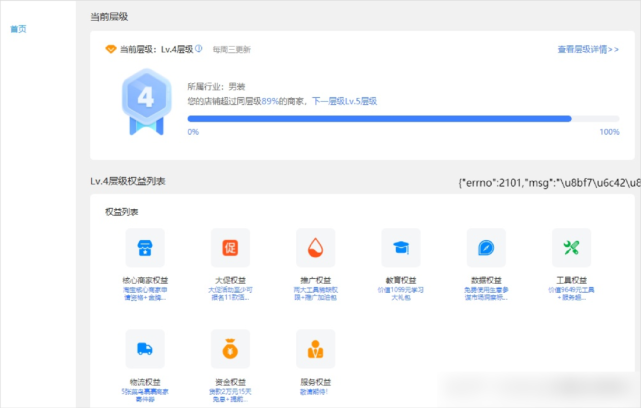Open the 核心商家权益 store icon
Screen dimensions: 641x408
145,248
